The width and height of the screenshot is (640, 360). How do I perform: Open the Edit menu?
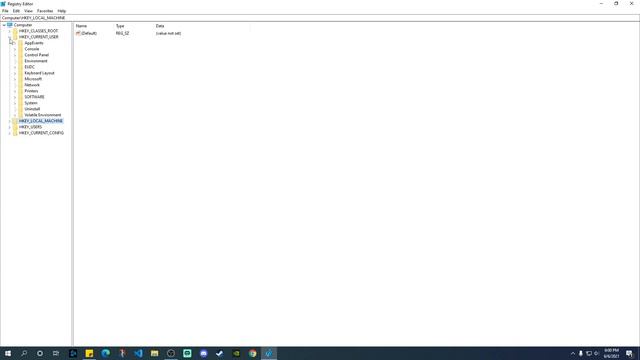[x=16, y=11]
